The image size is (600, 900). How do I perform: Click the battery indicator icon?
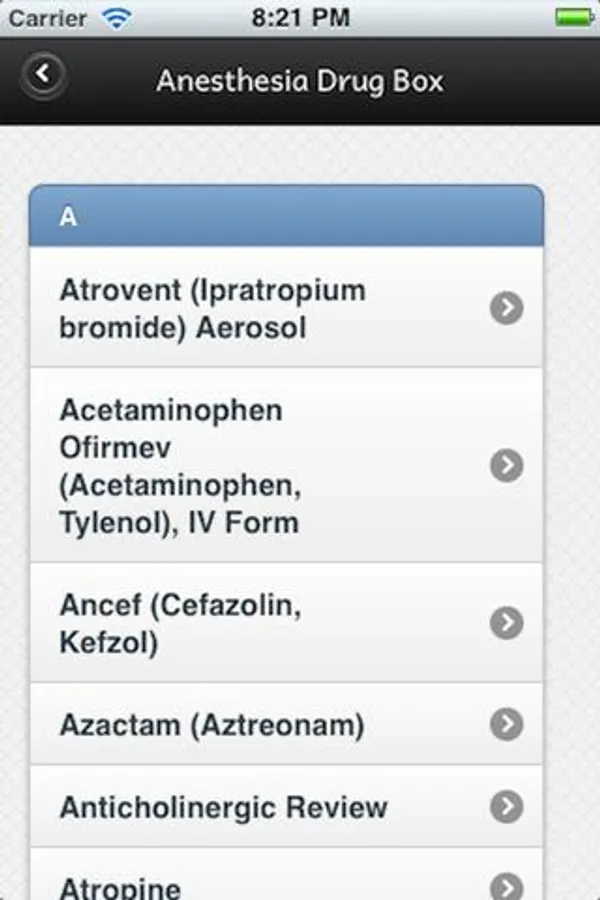click(x=575, y=17)
